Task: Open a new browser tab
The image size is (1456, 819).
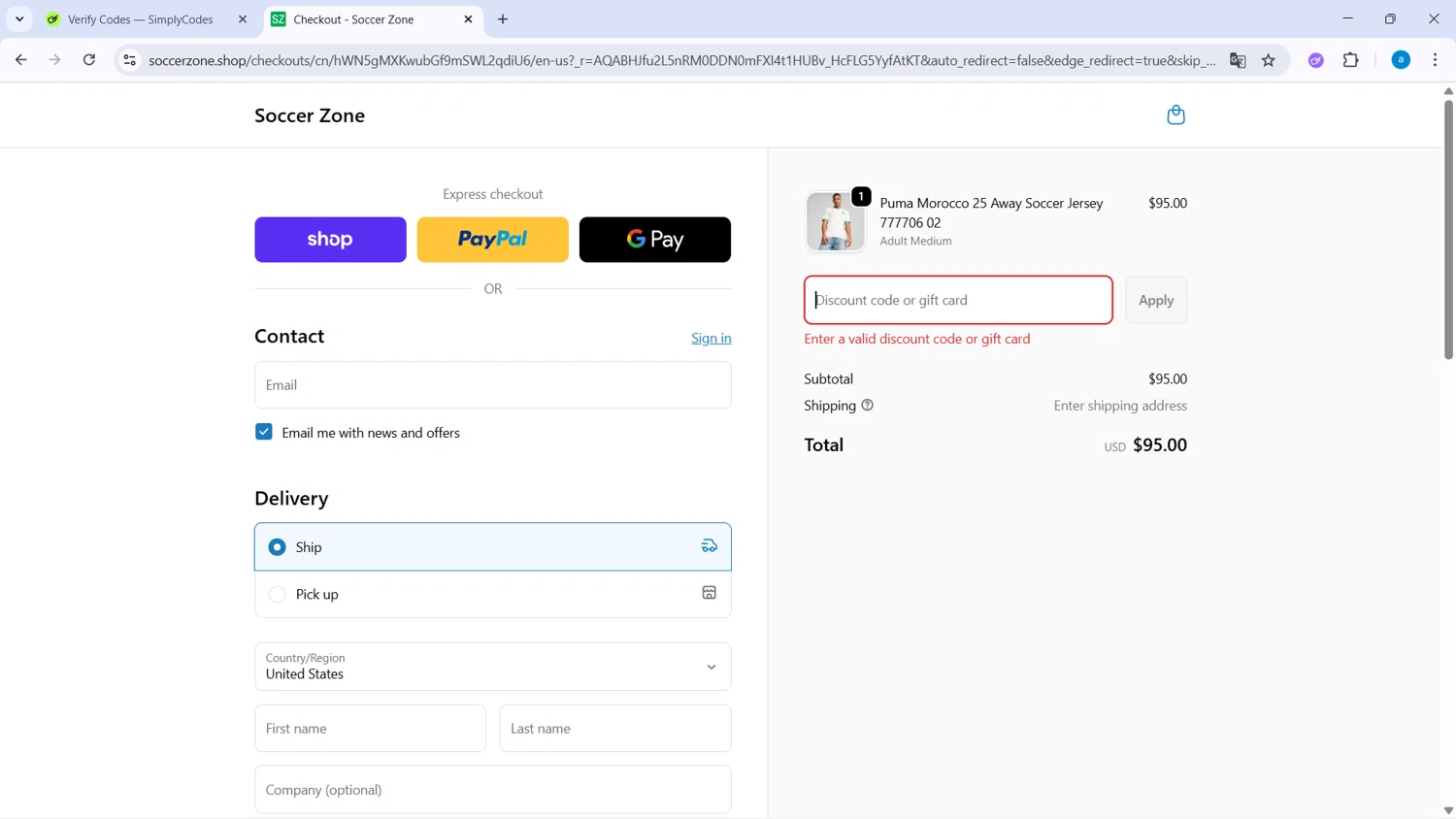Action: pos(503,19)
